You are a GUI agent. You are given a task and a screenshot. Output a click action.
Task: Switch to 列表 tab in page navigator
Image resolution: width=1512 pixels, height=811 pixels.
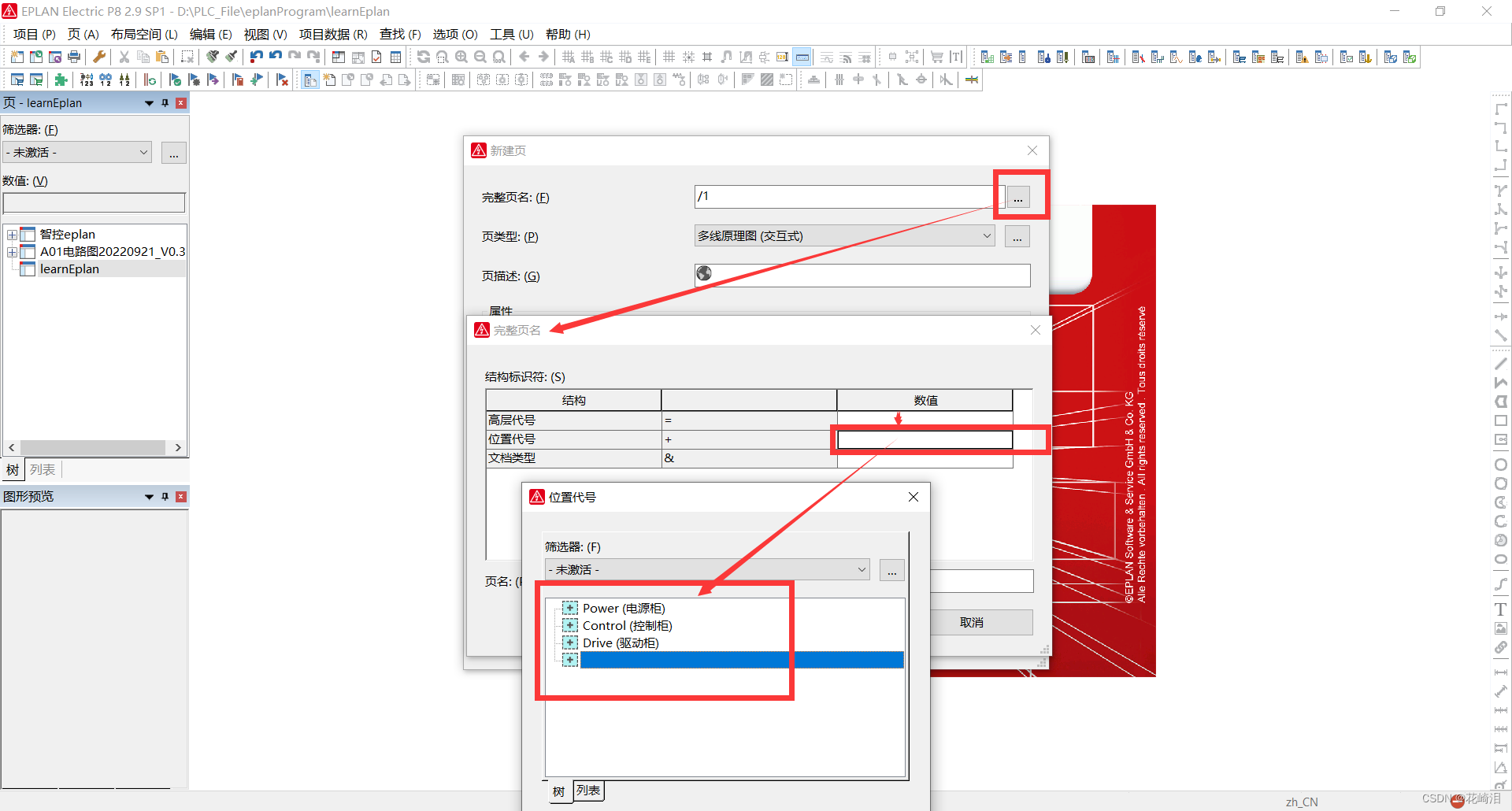[x=43, y=470]
